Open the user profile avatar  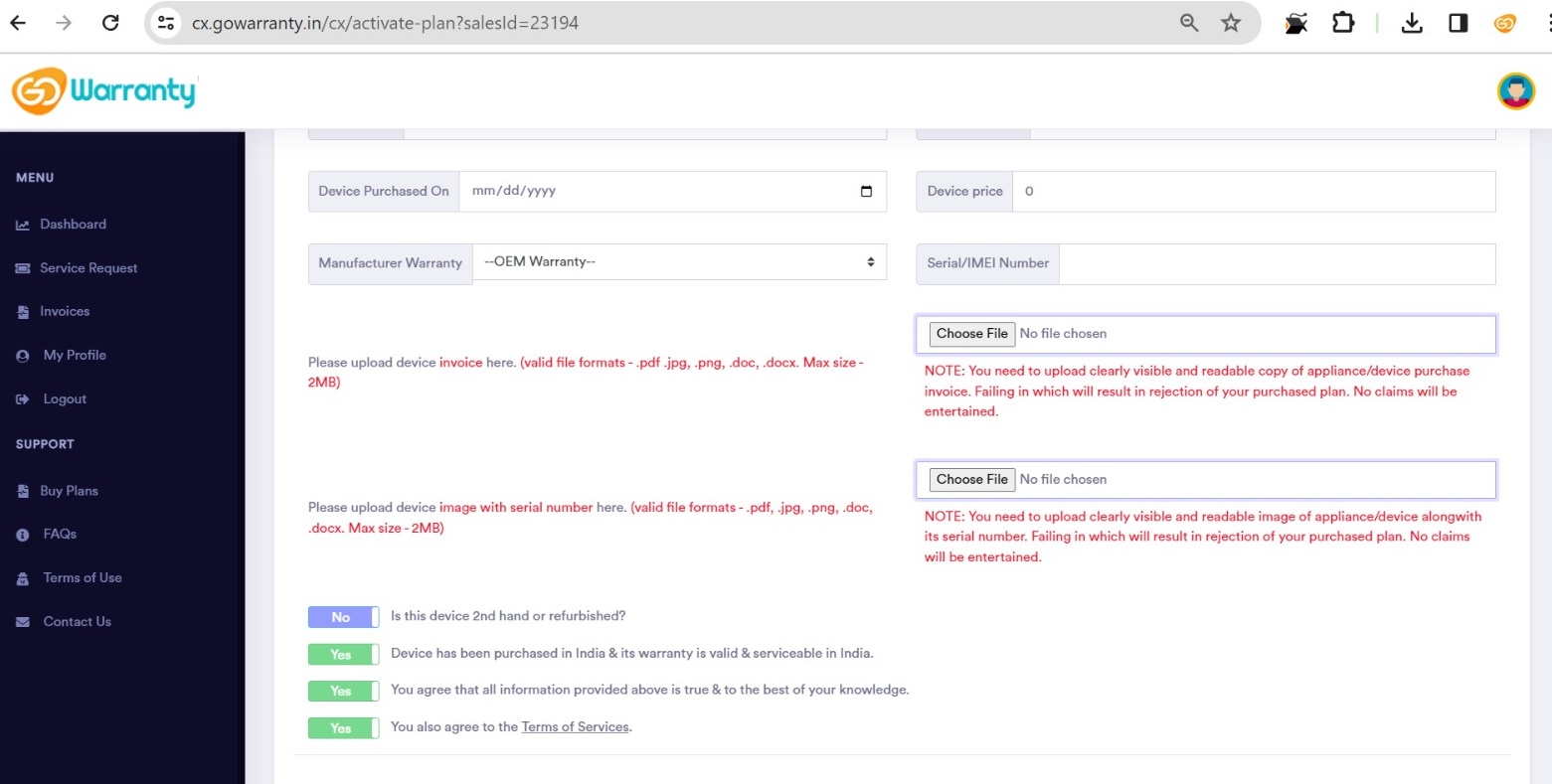[1515, 91]
